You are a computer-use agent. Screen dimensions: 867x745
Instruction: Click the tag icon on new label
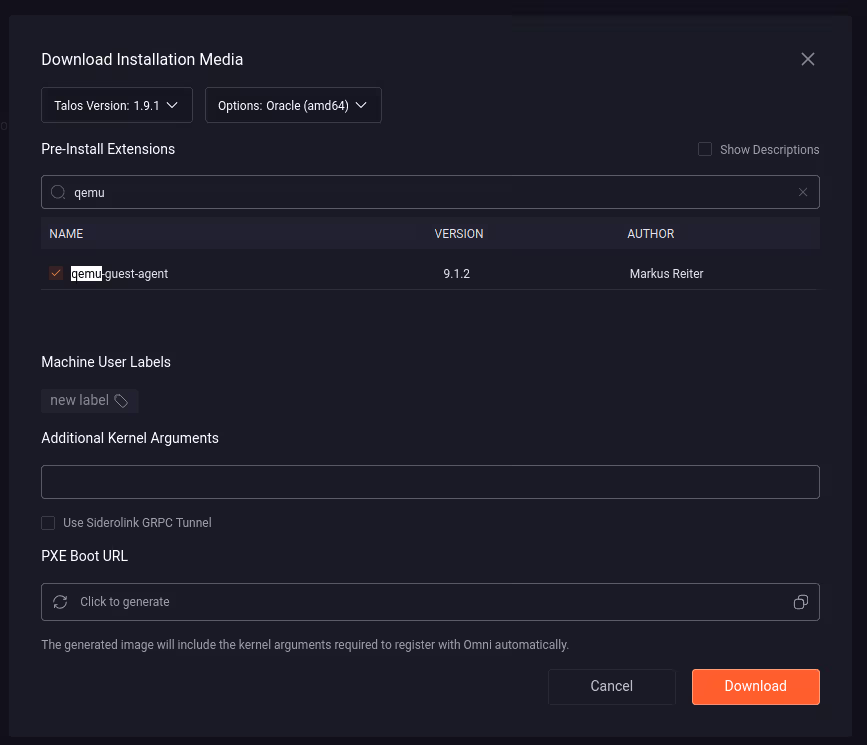pyautogui.click(x=121, y=401)
